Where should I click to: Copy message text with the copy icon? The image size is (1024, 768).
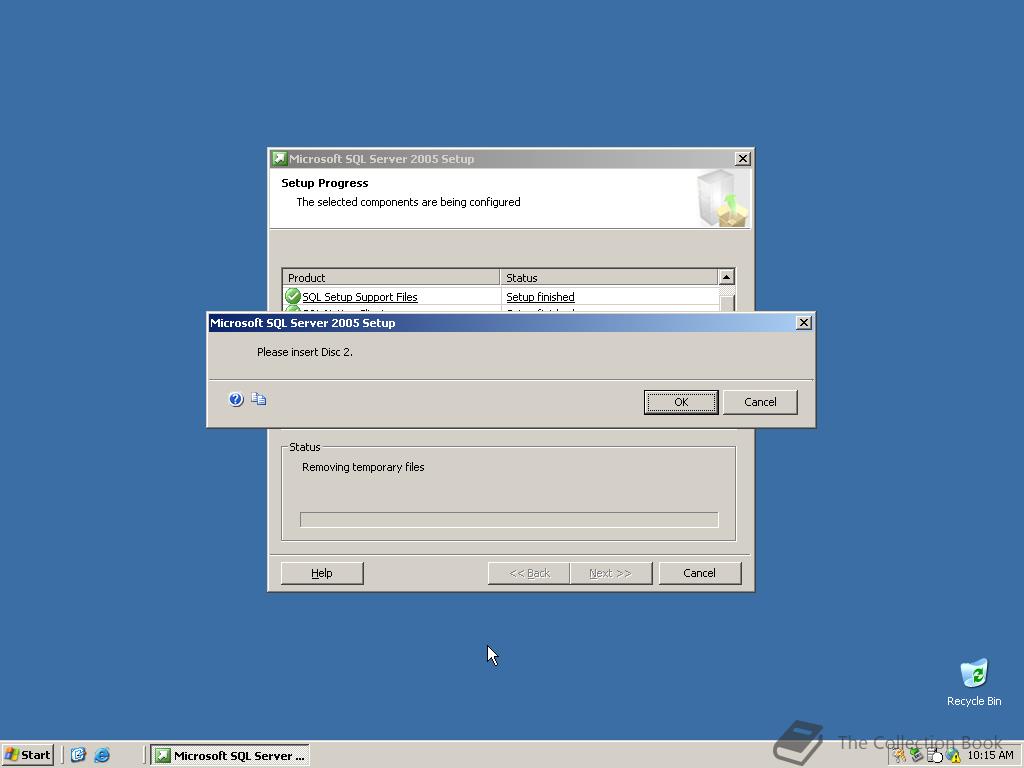(259, 398)
